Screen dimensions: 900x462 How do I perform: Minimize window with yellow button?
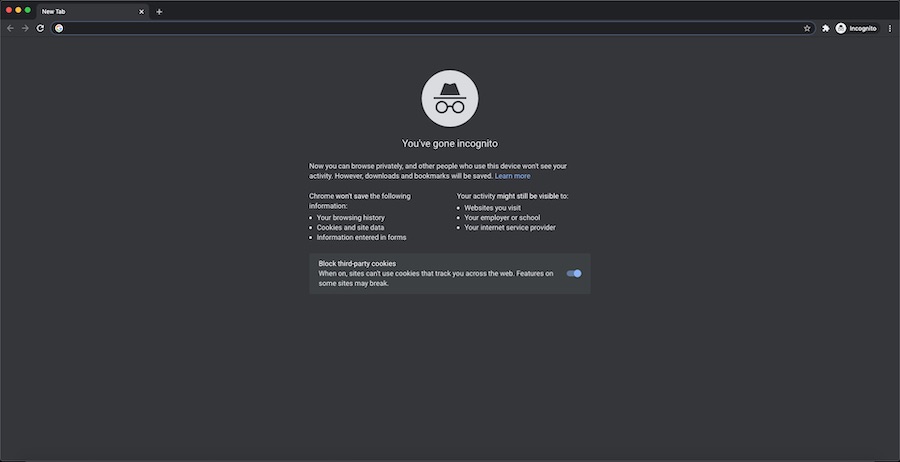[x=18, y=10]
